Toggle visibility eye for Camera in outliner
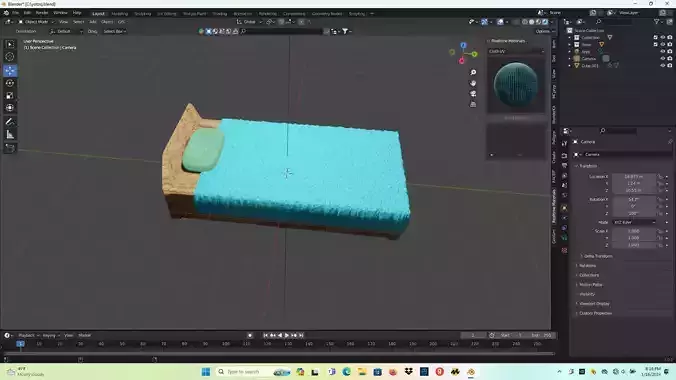 coord(663,58)
